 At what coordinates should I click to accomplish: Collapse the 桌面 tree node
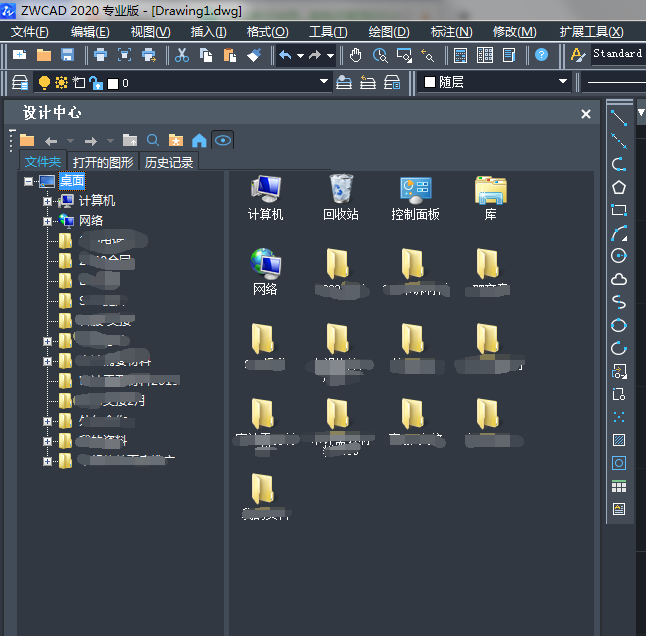[30, 181]
